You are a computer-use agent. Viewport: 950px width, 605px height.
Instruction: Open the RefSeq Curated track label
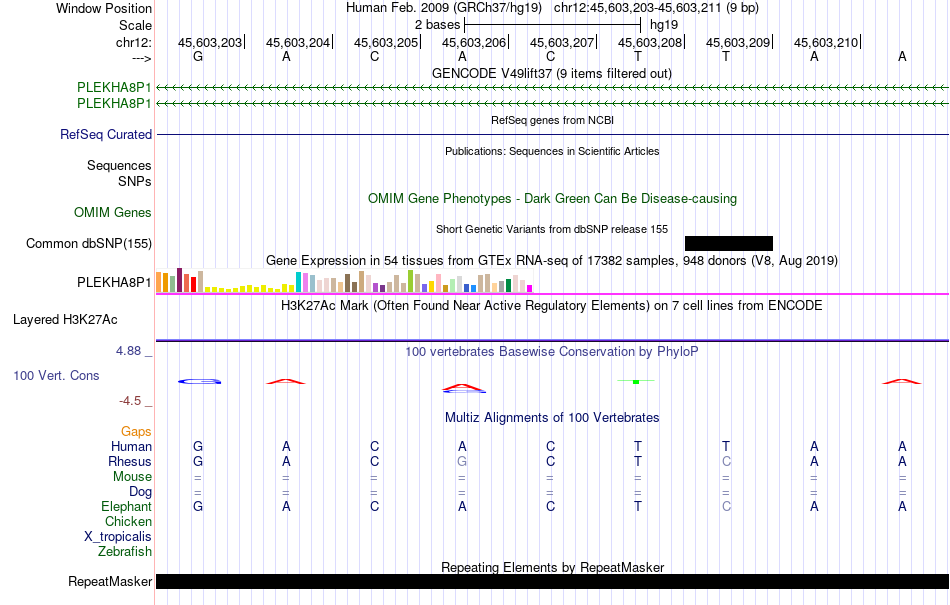(106, 134)
